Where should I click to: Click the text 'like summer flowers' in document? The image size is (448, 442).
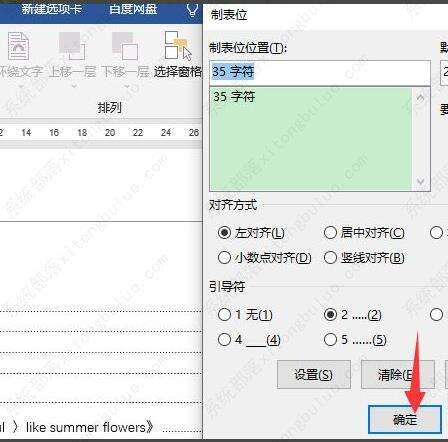(86, 427)
